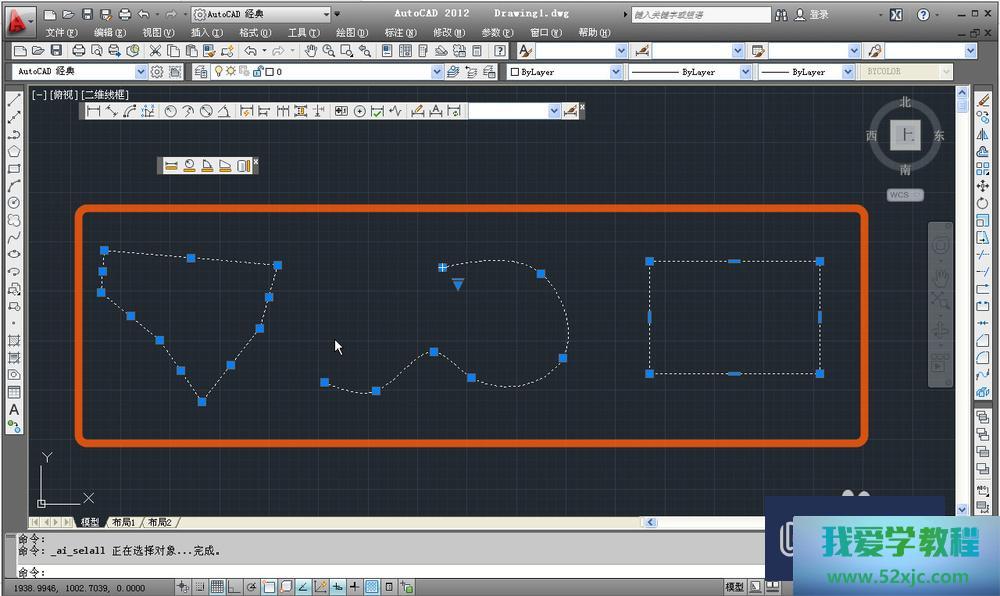The width and height of the screenshot is (1000, 596).
Task: Expand the ByLayer linetype dropdown
Action: tap(745, 72)
